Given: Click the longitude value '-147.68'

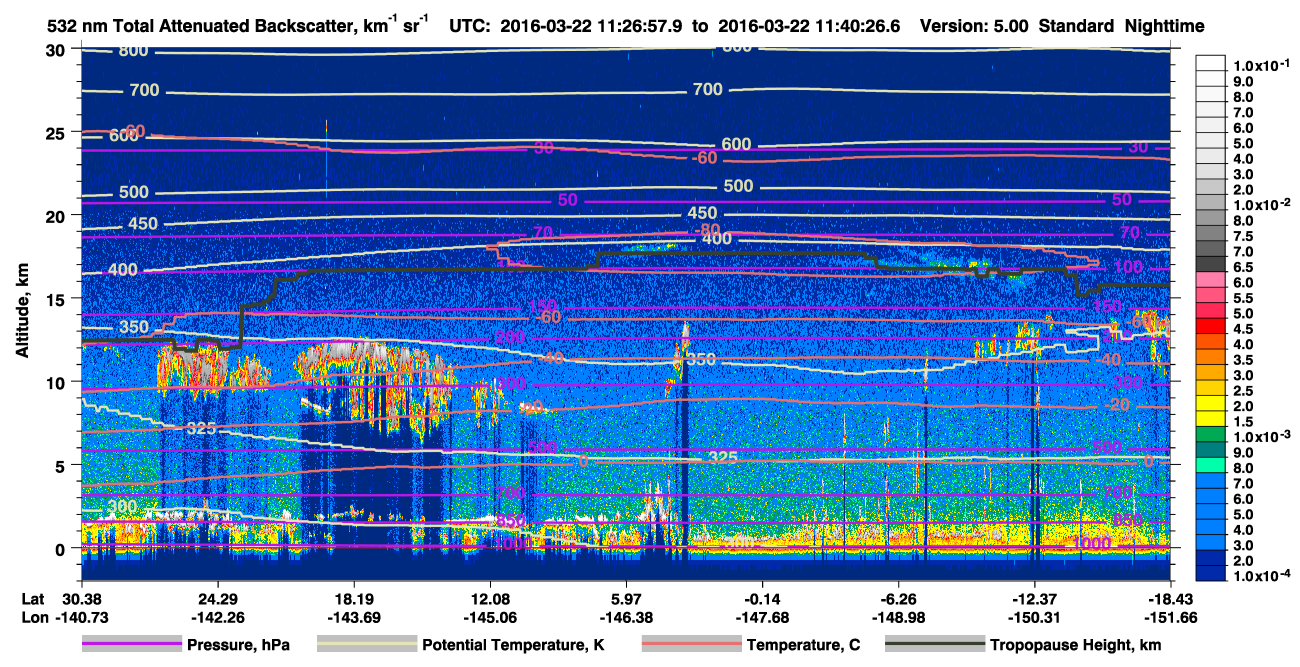Looking at the screenshot, I should [x=762, y=617].
